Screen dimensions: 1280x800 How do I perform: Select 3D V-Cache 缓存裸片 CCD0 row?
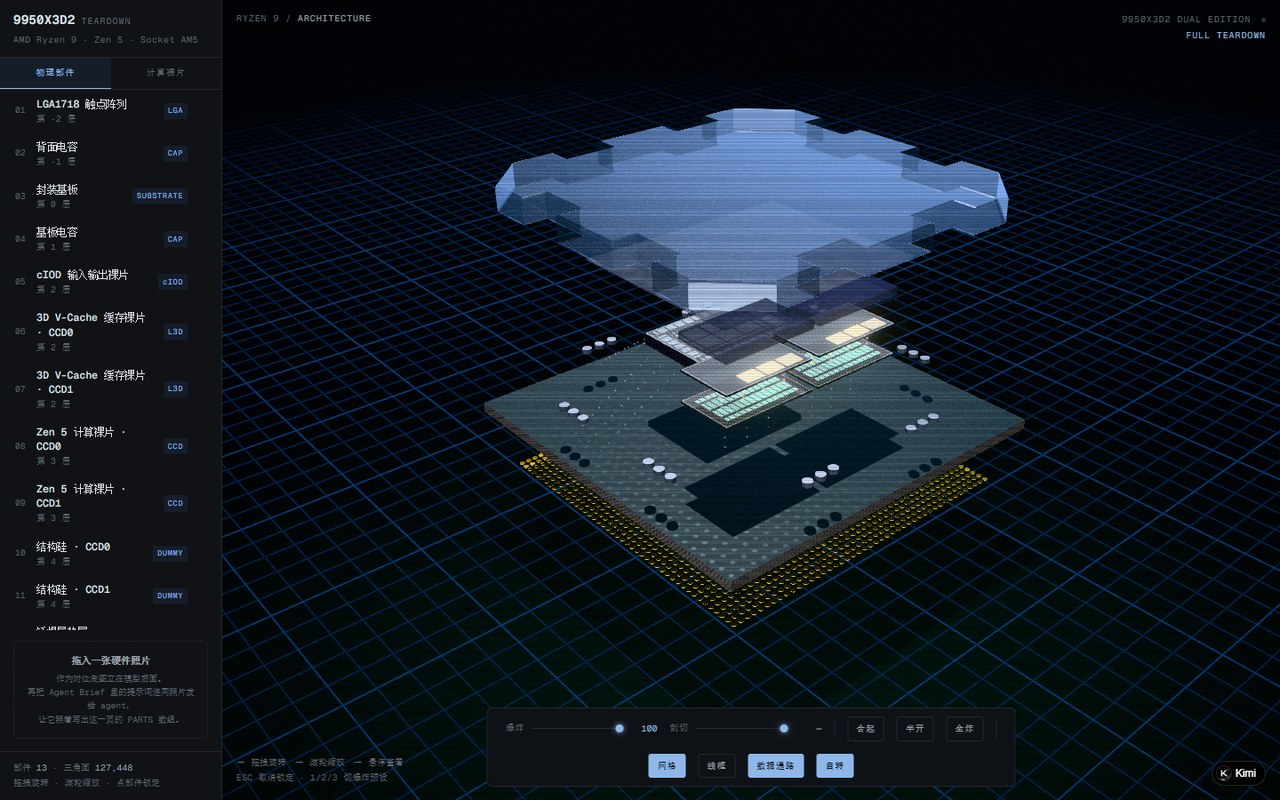(111, 332)
